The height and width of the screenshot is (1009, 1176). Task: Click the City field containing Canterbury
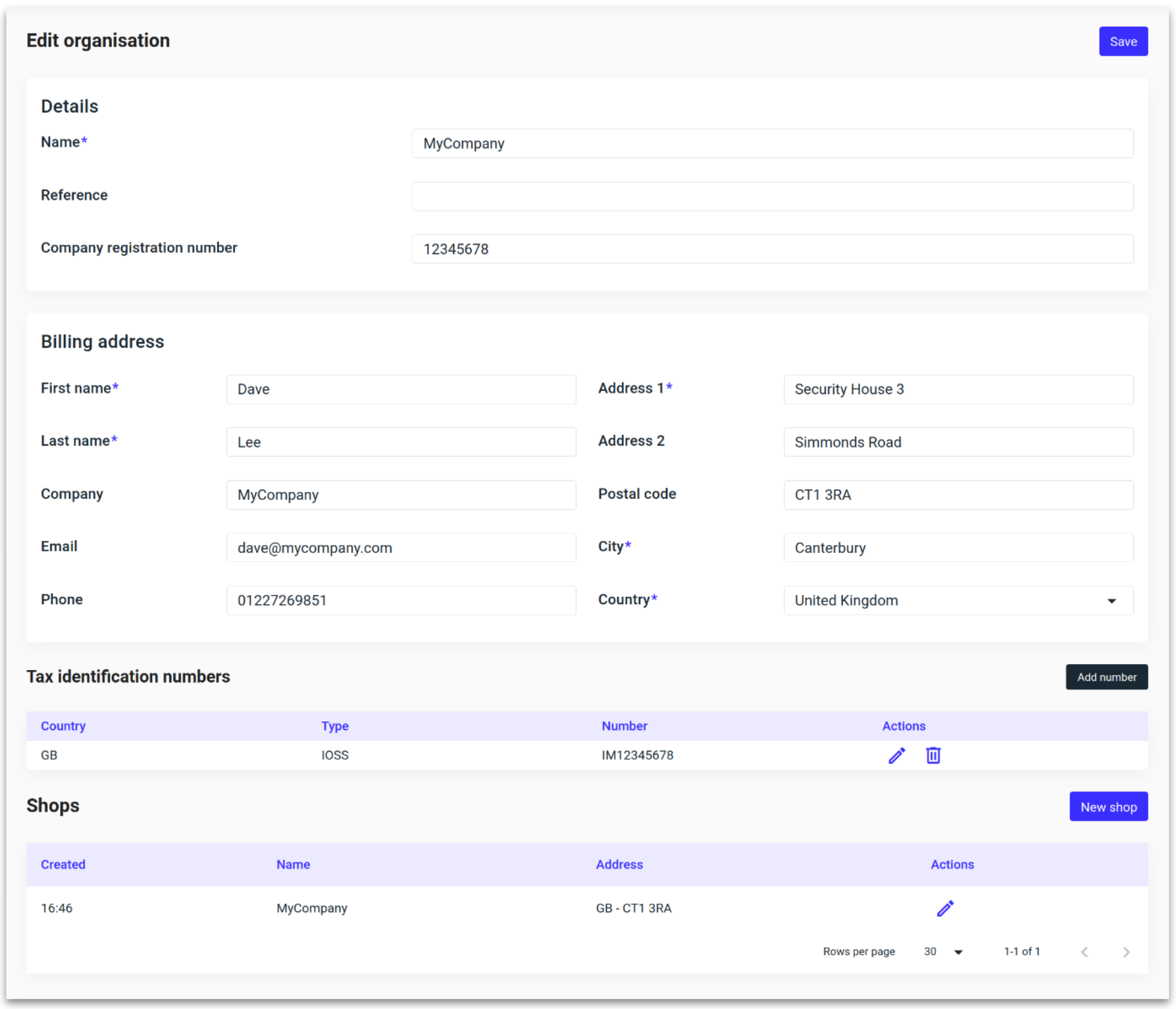point(958,548)
